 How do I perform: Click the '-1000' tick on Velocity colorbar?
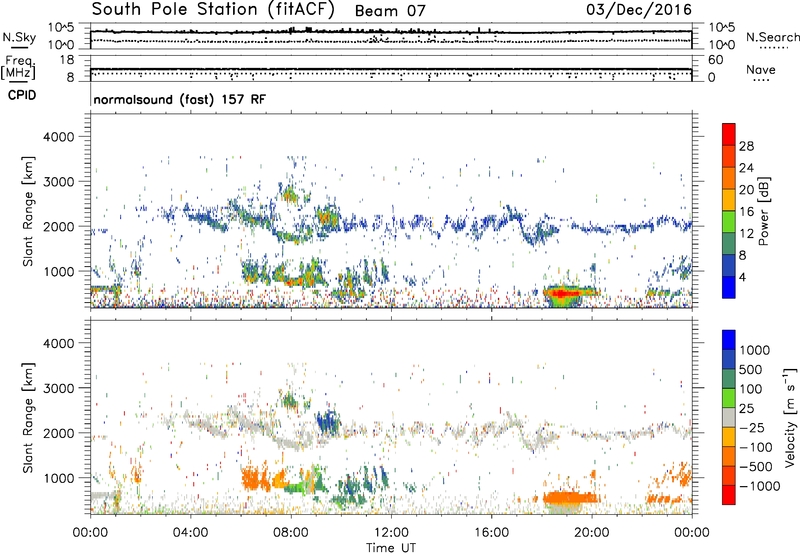click(x=759, y=486)
